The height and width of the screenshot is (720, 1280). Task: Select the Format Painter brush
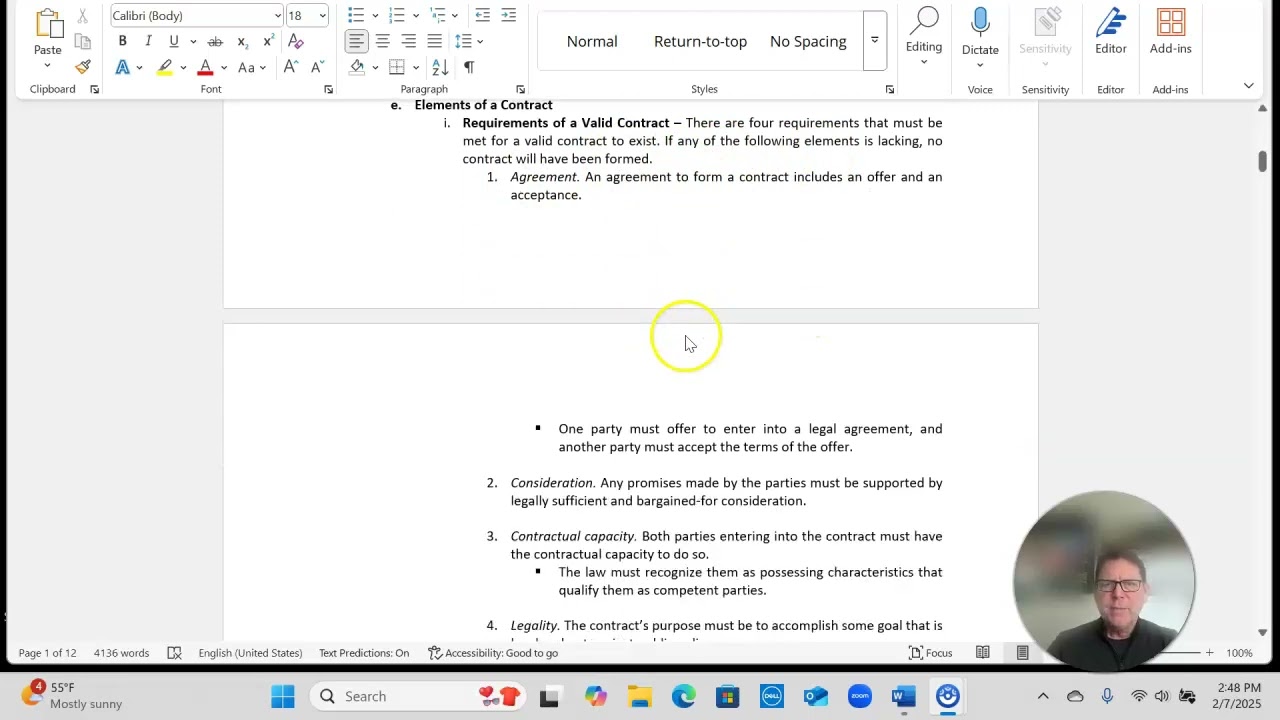[82, 67]
